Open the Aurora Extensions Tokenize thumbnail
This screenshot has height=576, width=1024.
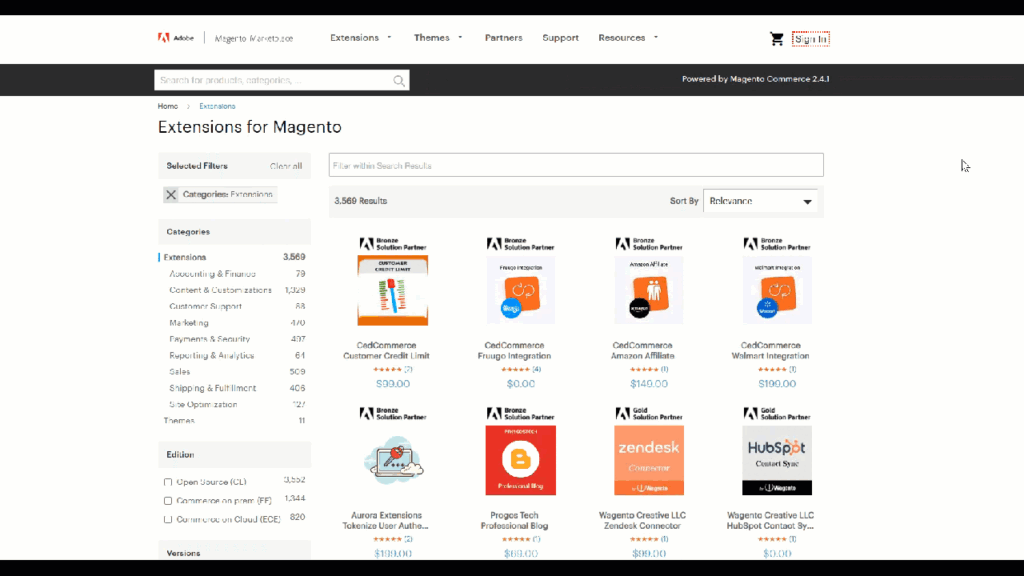[392, 460]
